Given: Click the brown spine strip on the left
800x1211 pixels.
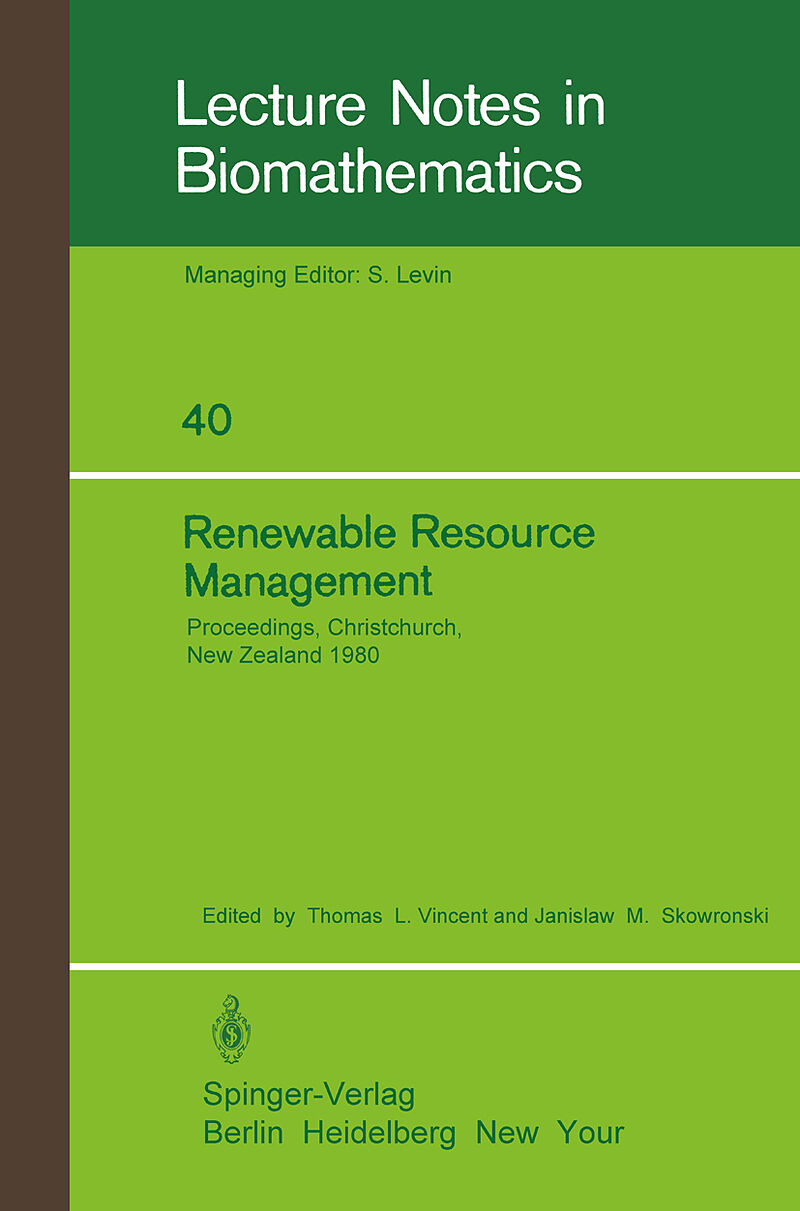Looking at the screenshot, I should pyautogui.click(x=34, y=600).
